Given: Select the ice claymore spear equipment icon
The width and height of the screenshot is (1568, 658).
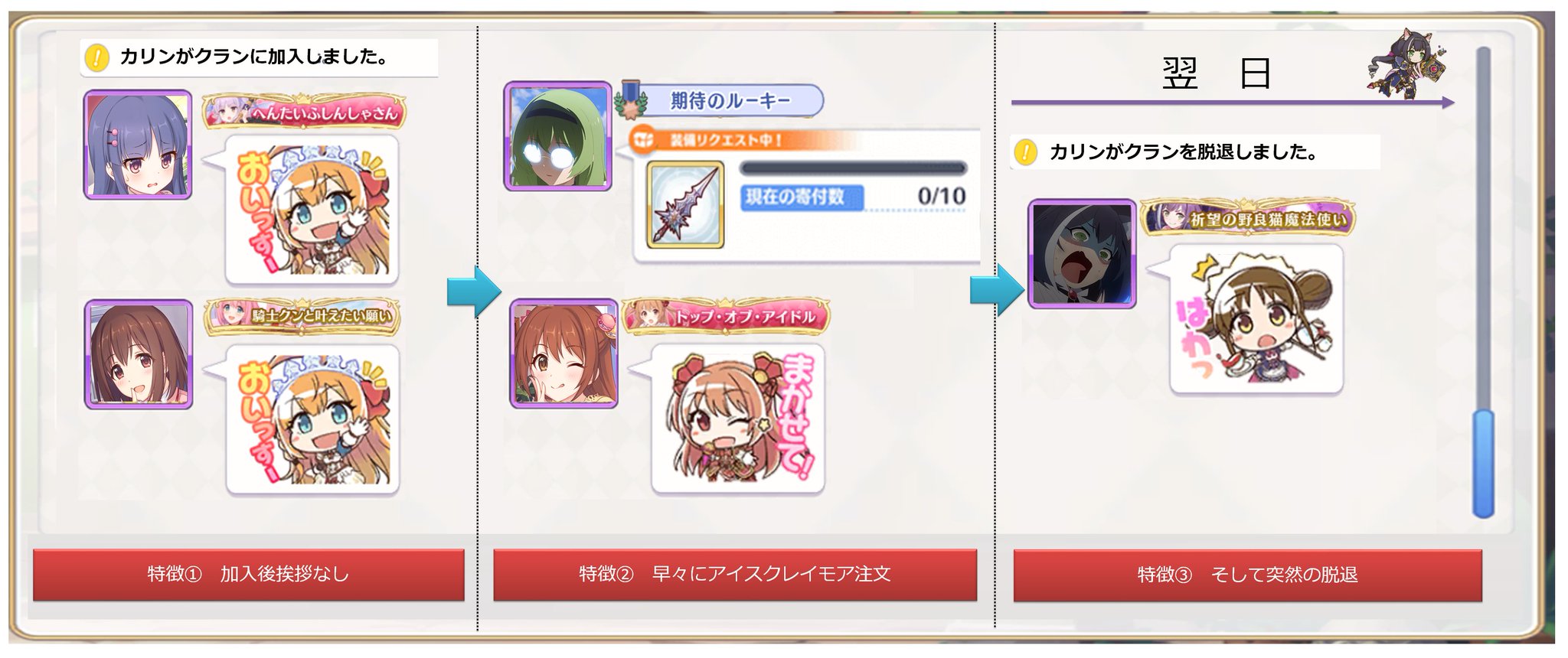Looking at the screenshot, I should (x=685, y=204).
